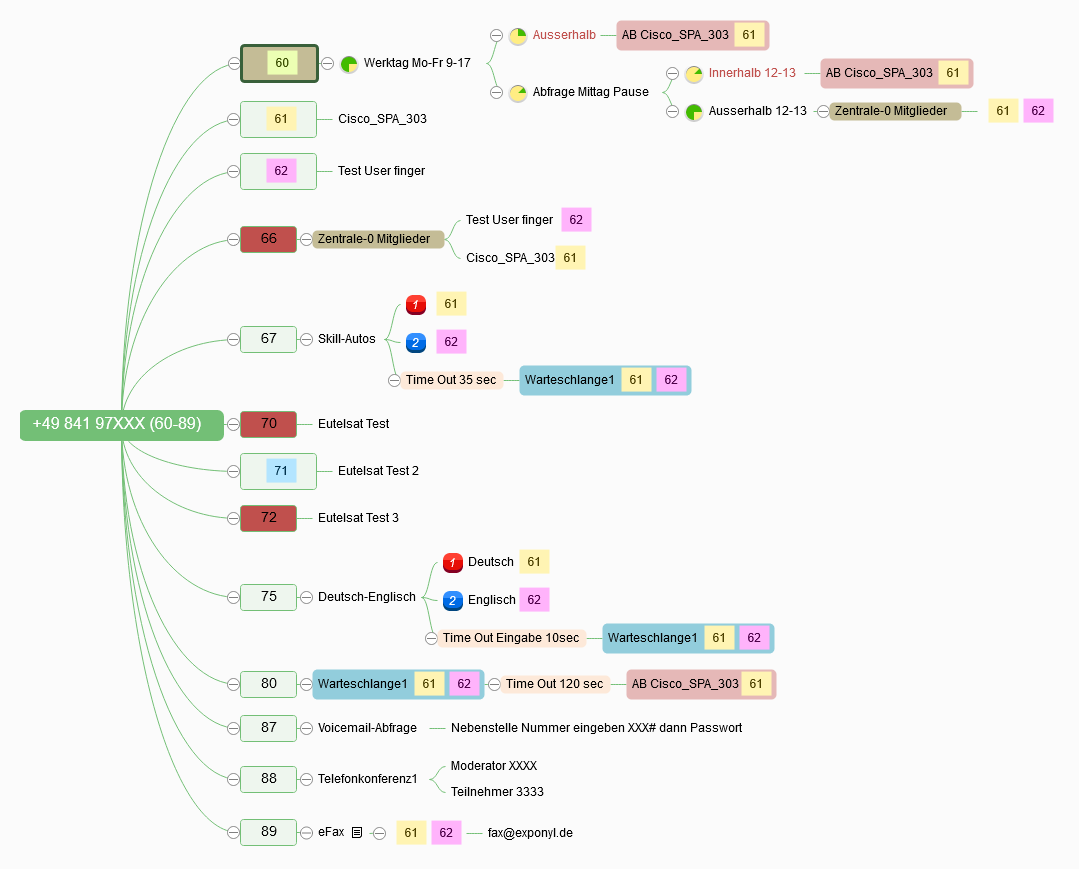The height and width of the screenshot is (869, 1079).
Task: Click the Teilnehmer 3333 entry
Action: pos(497,792)
